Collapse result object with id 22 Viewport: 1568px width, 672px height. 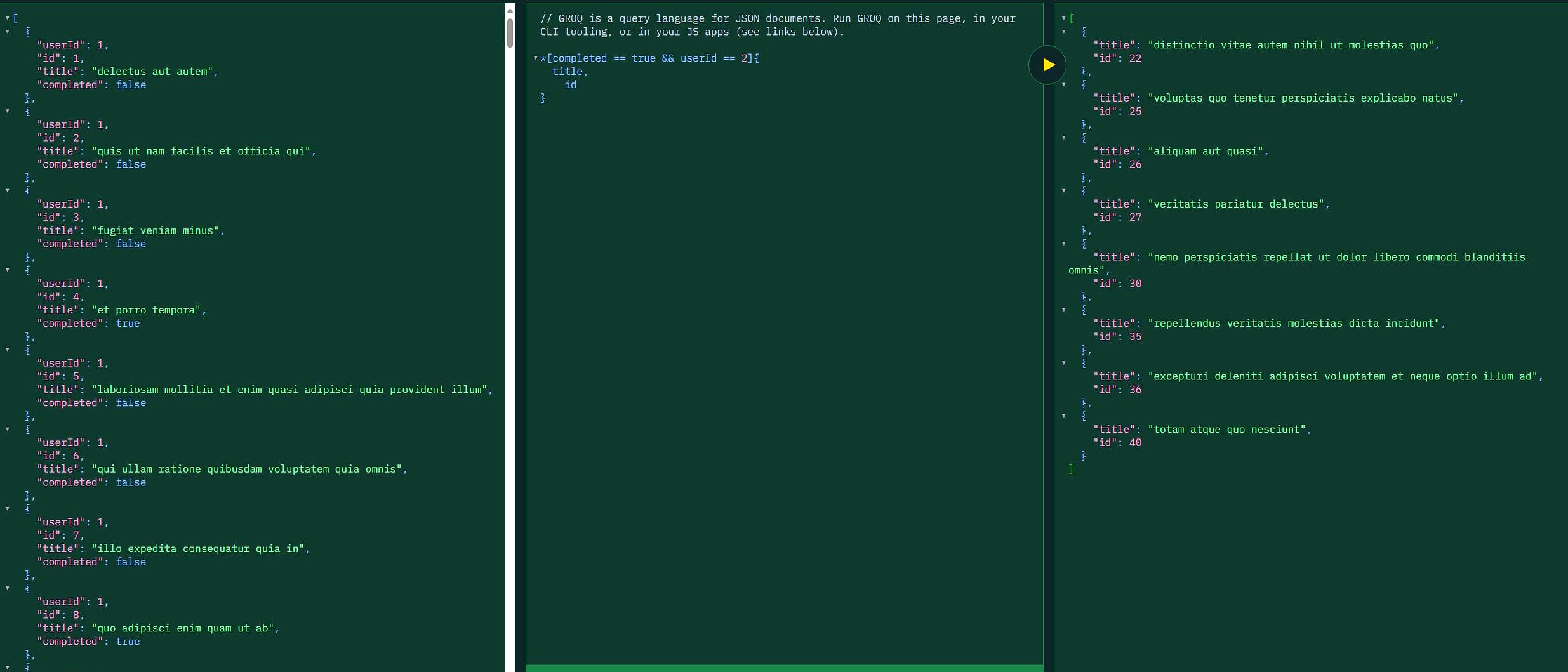coord(1064,32)
